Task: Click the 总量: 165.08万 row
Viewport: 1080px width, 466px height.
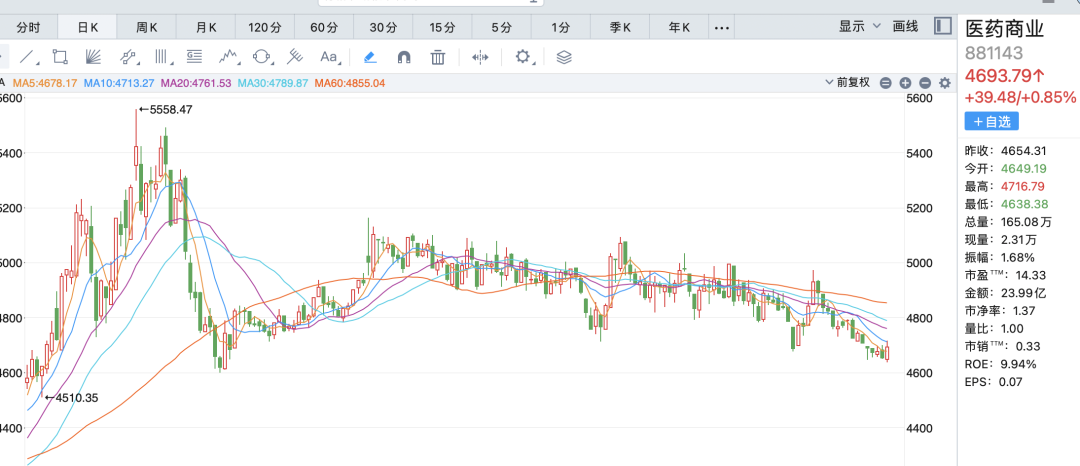Action: tap(1008, 222)
